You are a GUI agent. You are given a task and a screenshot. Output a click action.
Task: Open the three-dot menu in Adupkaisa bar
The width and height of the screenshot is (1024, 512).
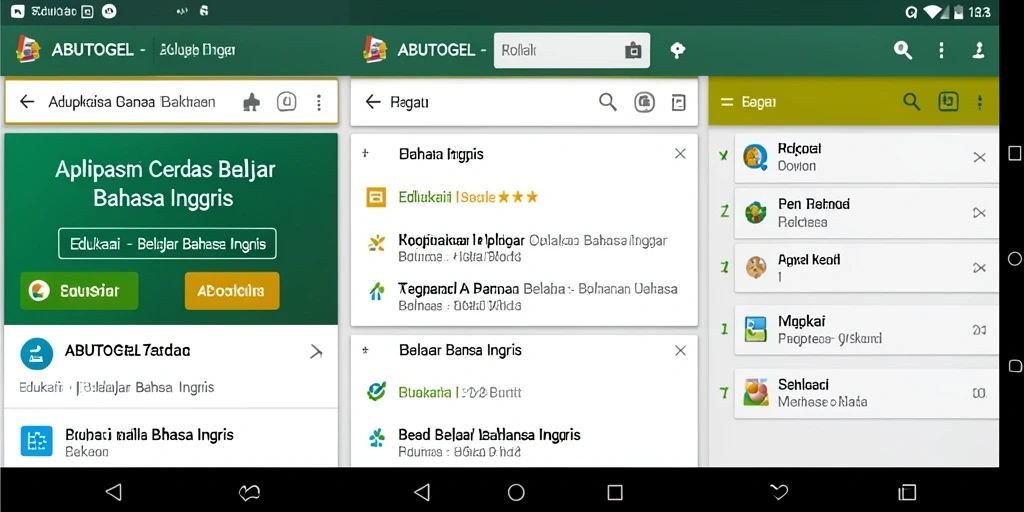click(x=319, y=102)
